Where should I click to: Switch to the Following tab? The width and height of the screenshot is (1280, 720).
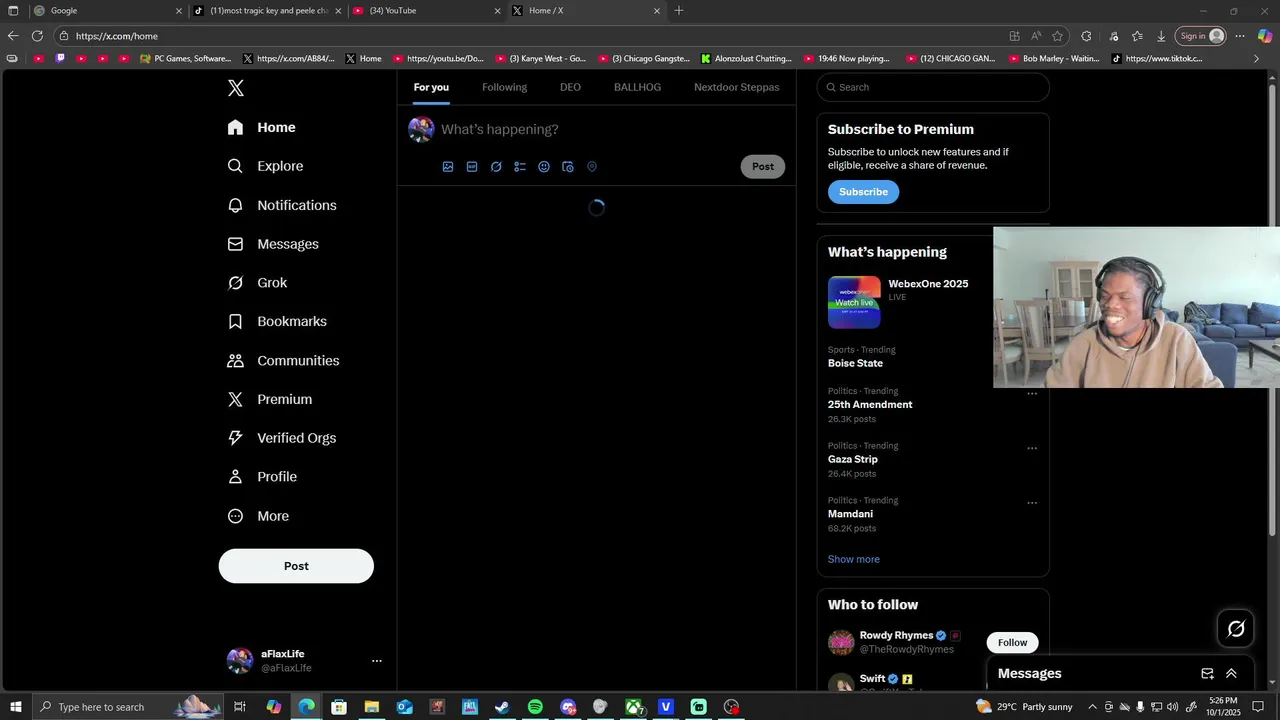tap(504, 87)
